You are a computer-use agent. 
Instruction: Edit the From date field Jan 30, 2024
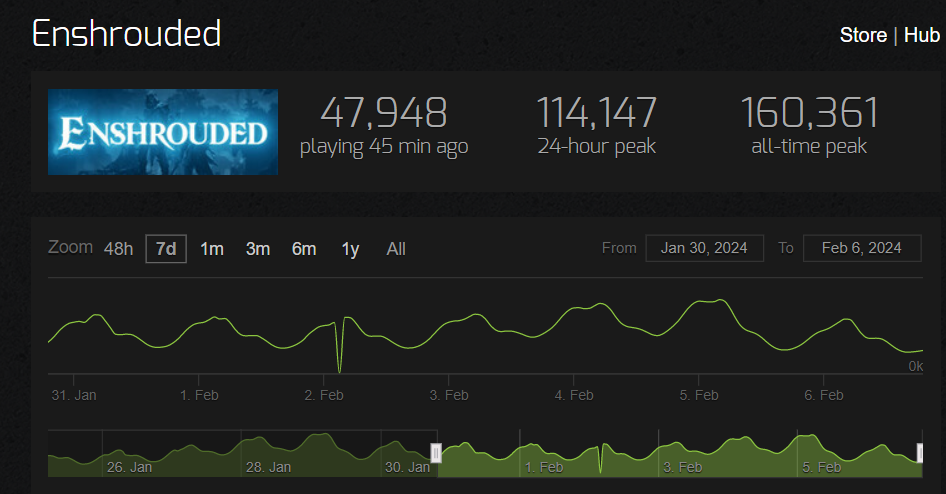704,248
